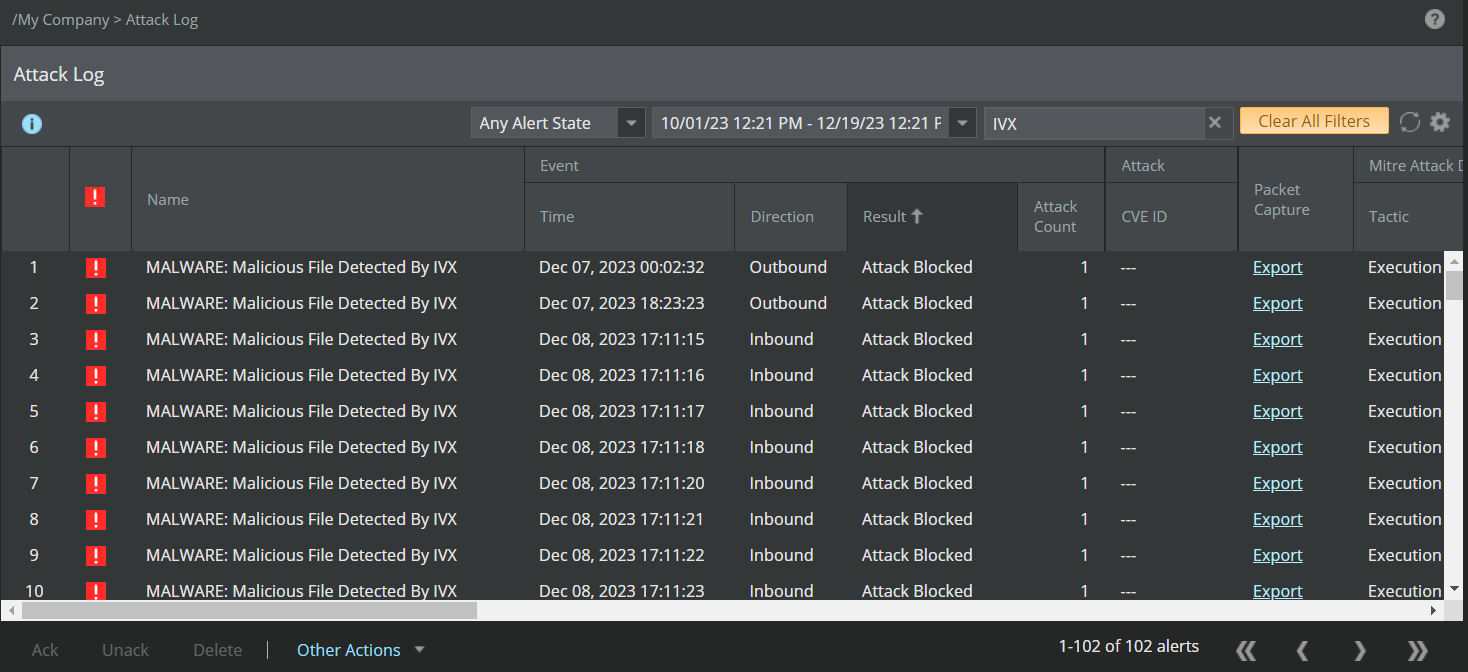Image resolution: width=1468 pixels, height=672 pixels.
Task: Export packet capture for row 9
Action: coord(1277,555)
